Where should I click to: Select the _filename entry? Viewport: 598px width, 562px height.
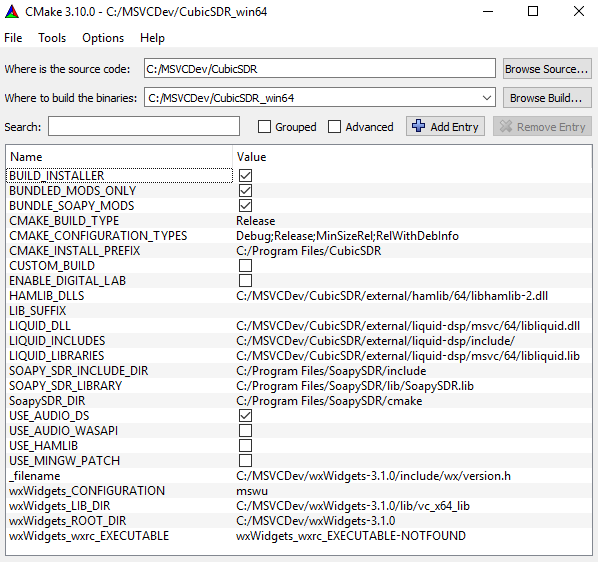pos(34,476)
